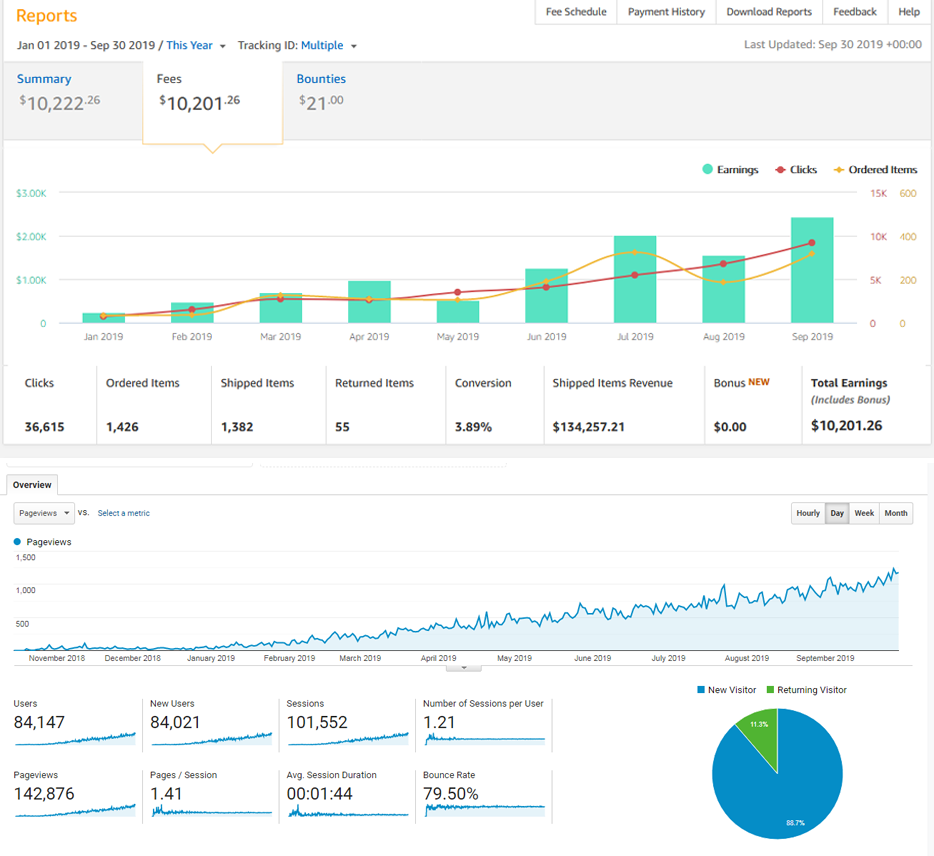Click the Select a metric link

(x=122, y=512)
